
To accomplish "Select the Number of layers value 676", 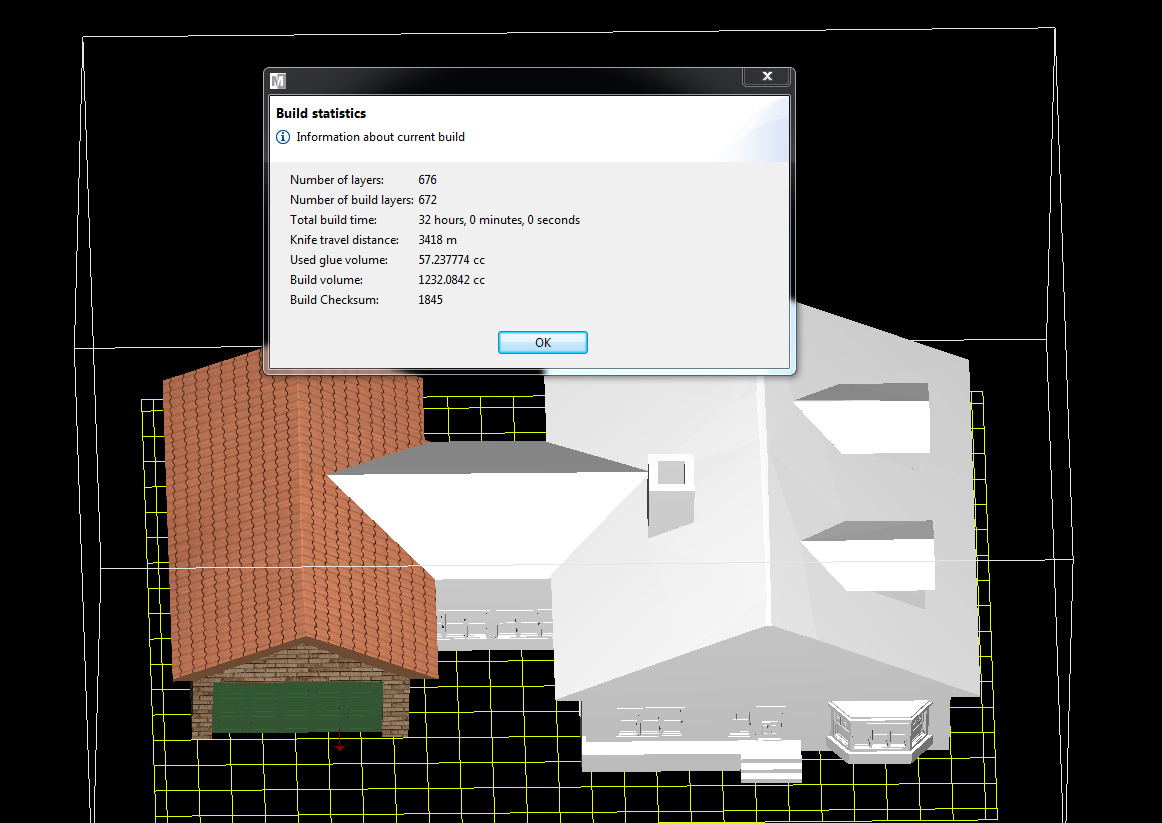I will 427,180.
